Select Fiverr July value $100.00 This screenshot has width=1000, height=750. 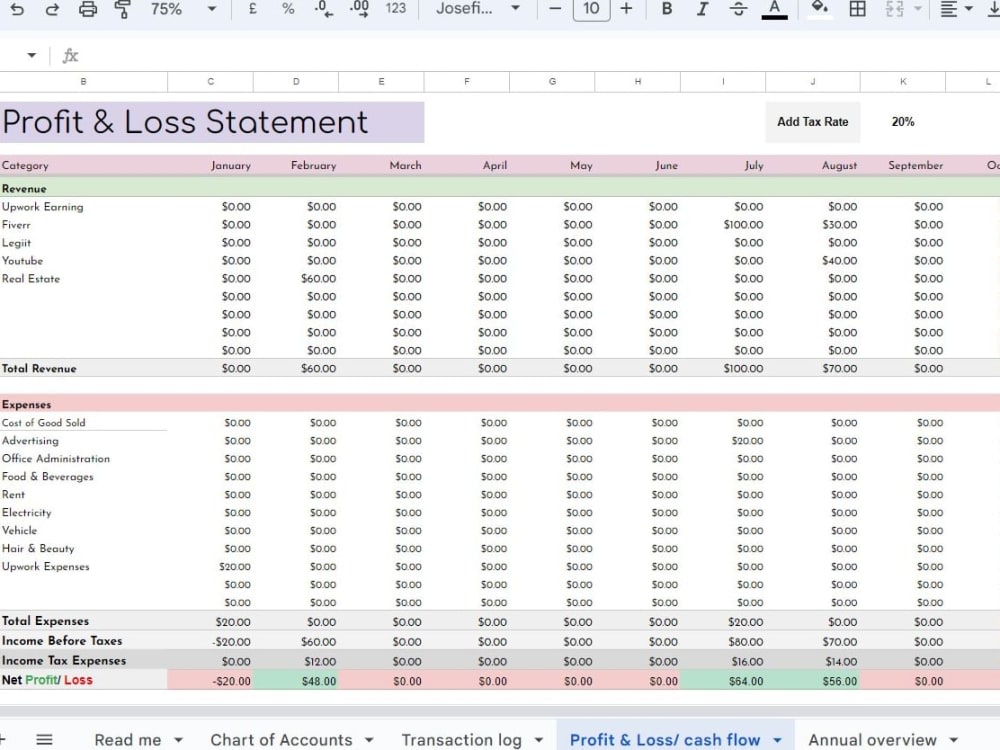pyautogui.click(x=743, y=224)
